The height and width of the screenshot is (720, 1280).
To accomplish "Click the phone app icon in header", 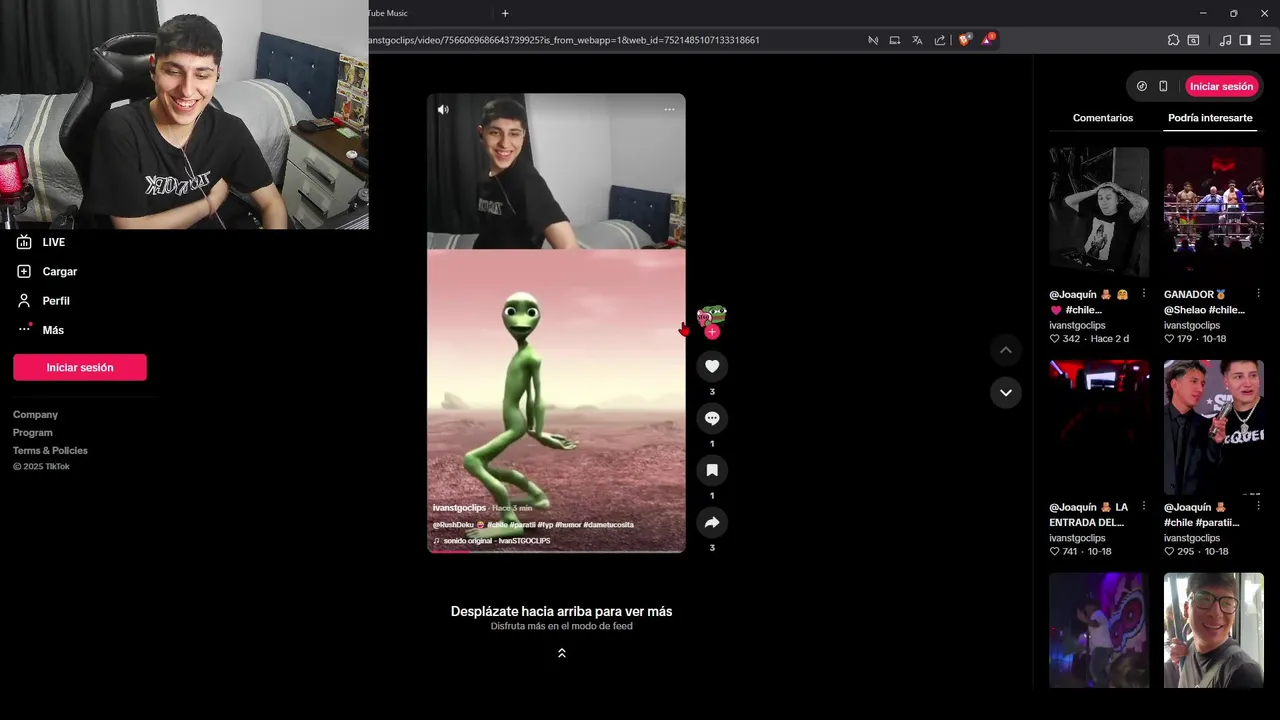I will tap(1163, 86).
